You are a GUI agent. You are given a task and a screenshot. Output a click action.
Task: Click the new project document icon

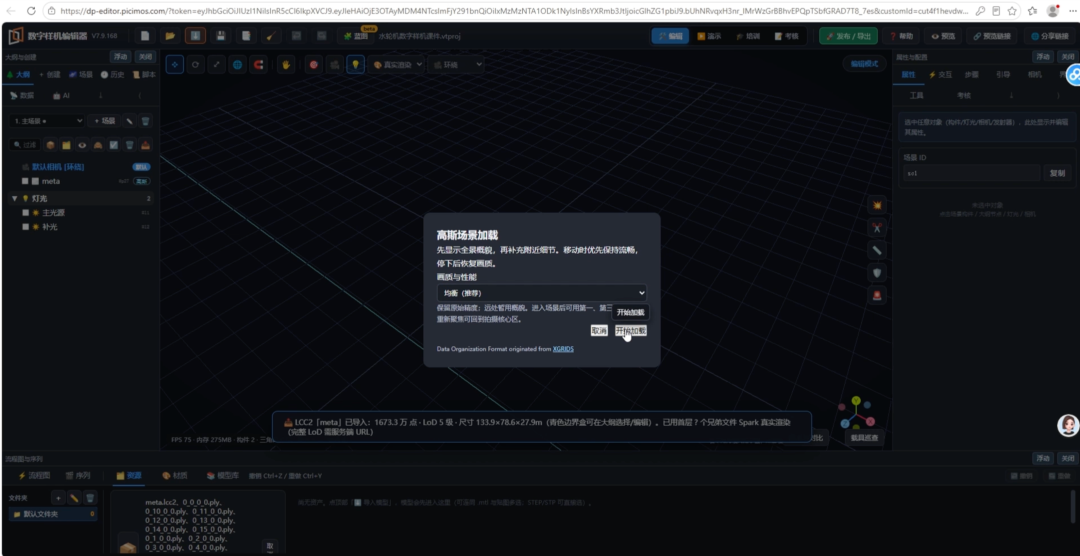click(x=145, y=36)
